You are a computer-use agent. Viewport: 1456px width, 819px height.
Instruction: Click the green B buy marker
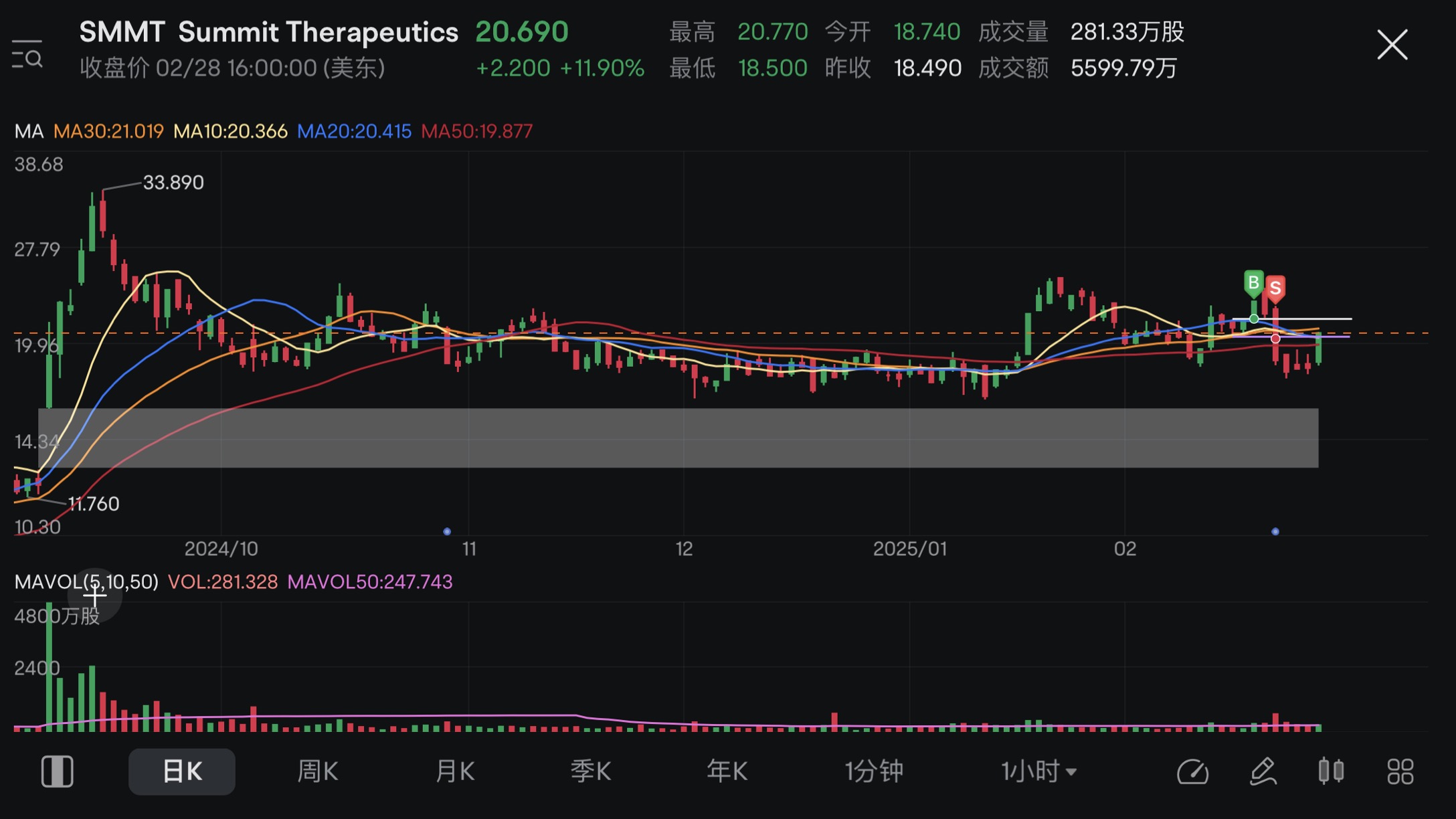1253,284
